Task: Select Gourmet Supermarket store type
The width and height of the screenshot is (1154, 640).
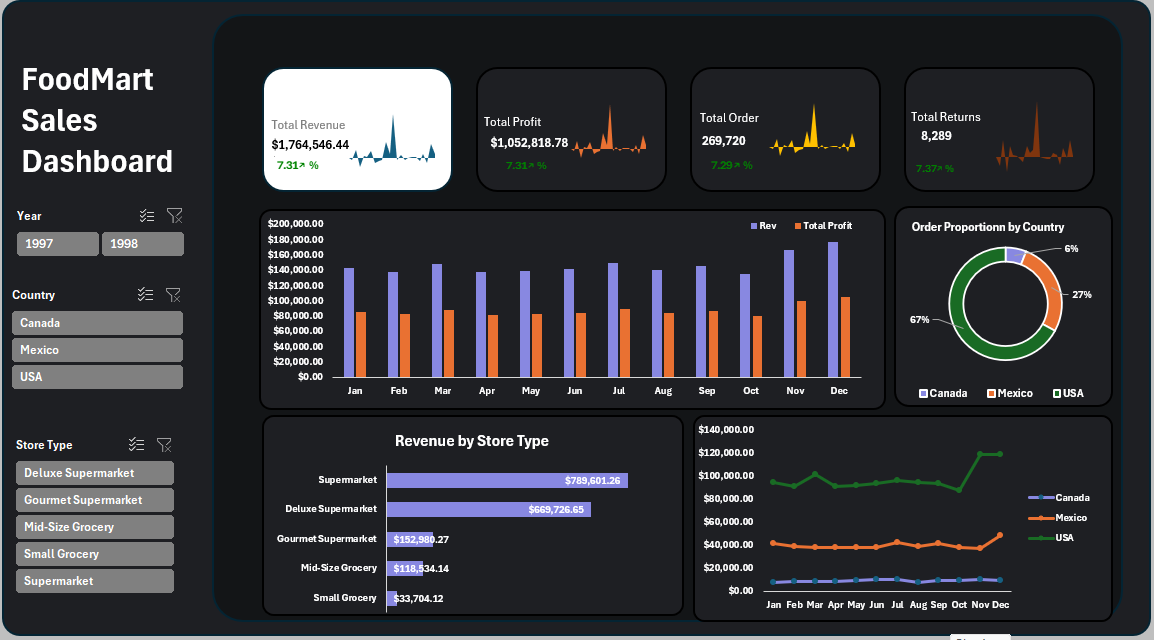Action: (x=95, y=500)
